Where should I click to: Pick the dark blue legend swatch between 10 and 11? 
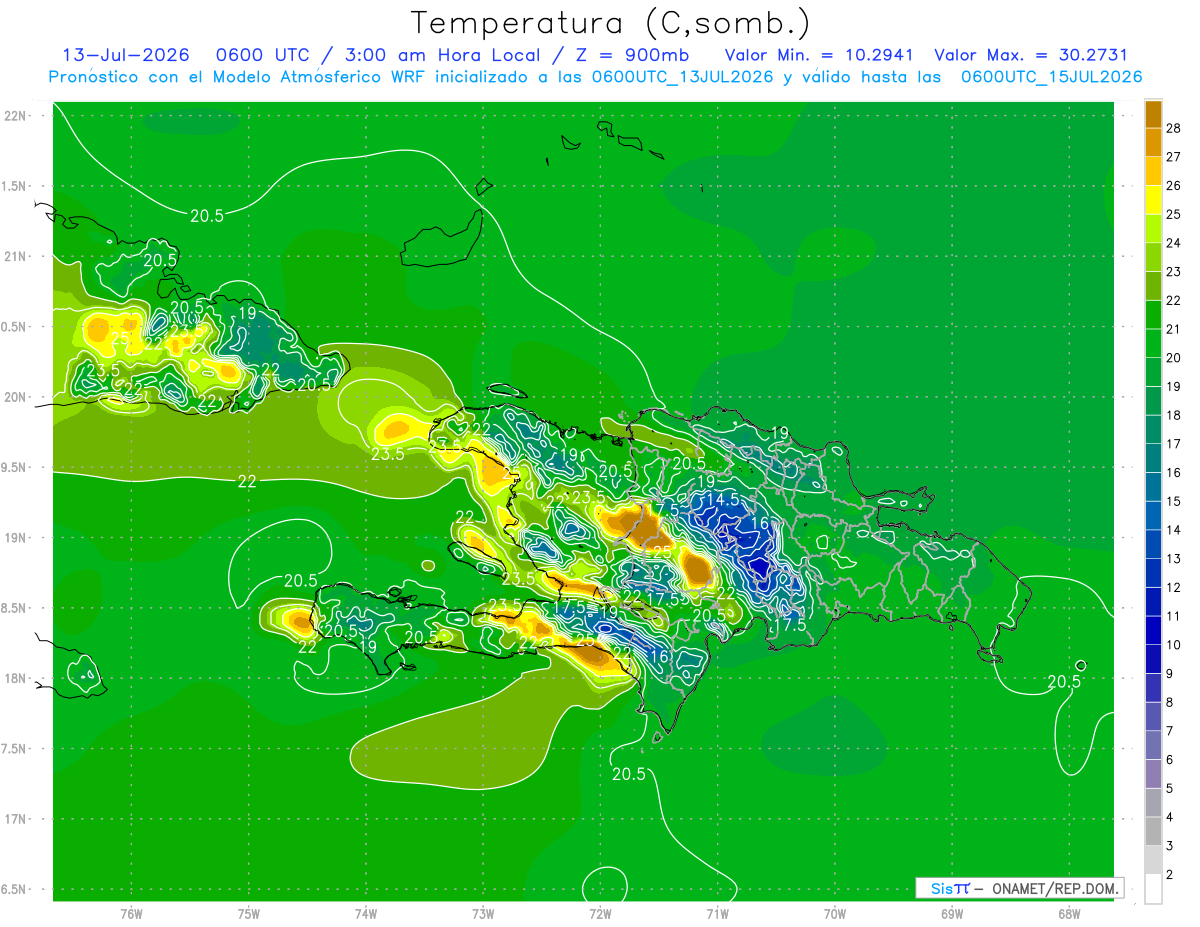1153,631
